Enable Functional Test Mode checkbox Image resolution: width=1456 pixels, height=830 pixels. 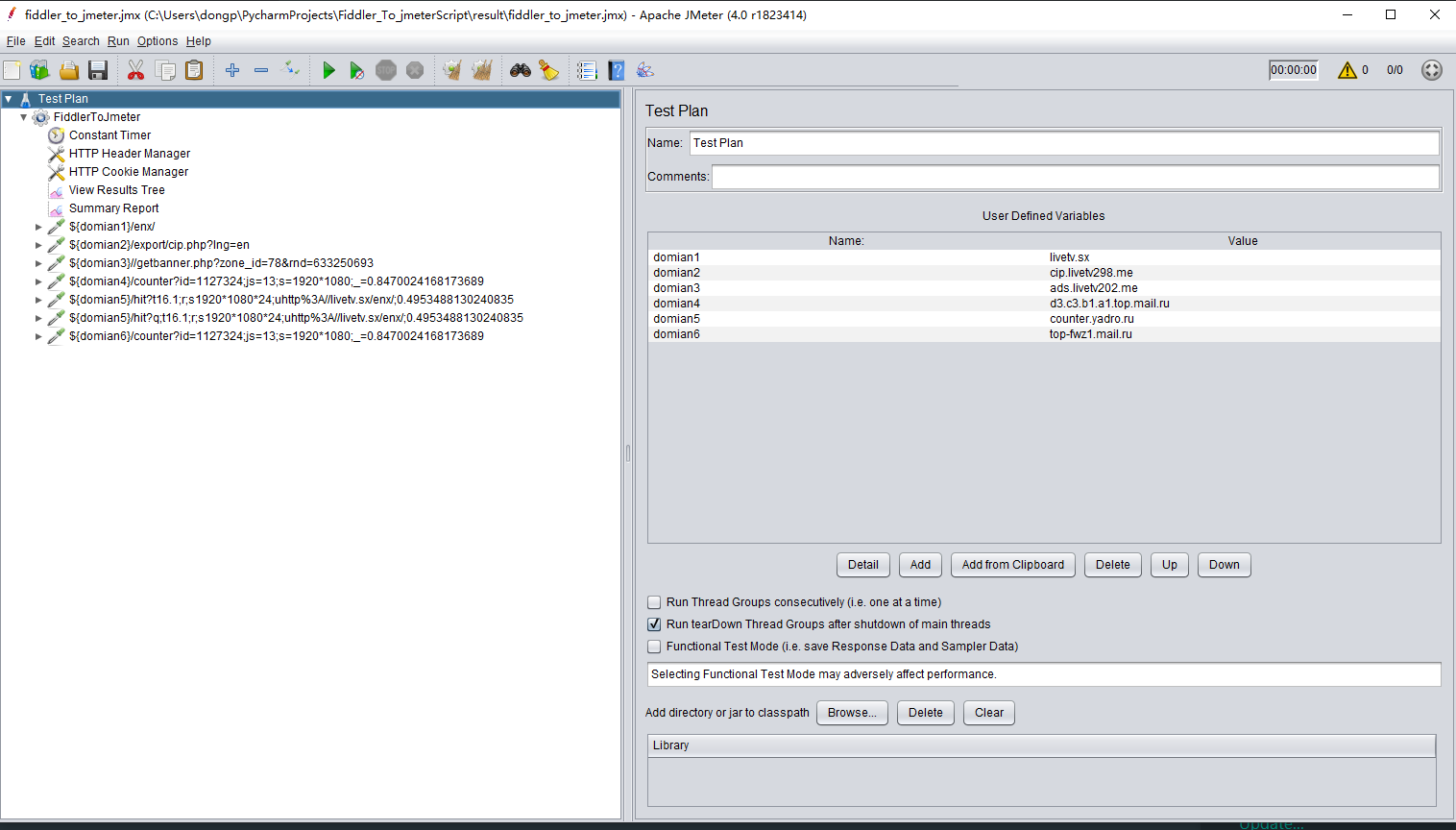(x=654, y=647)
